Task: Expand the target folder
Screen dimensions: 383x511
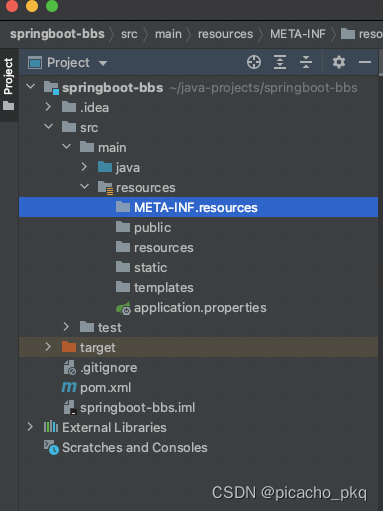Action: (x=48, y=347)
